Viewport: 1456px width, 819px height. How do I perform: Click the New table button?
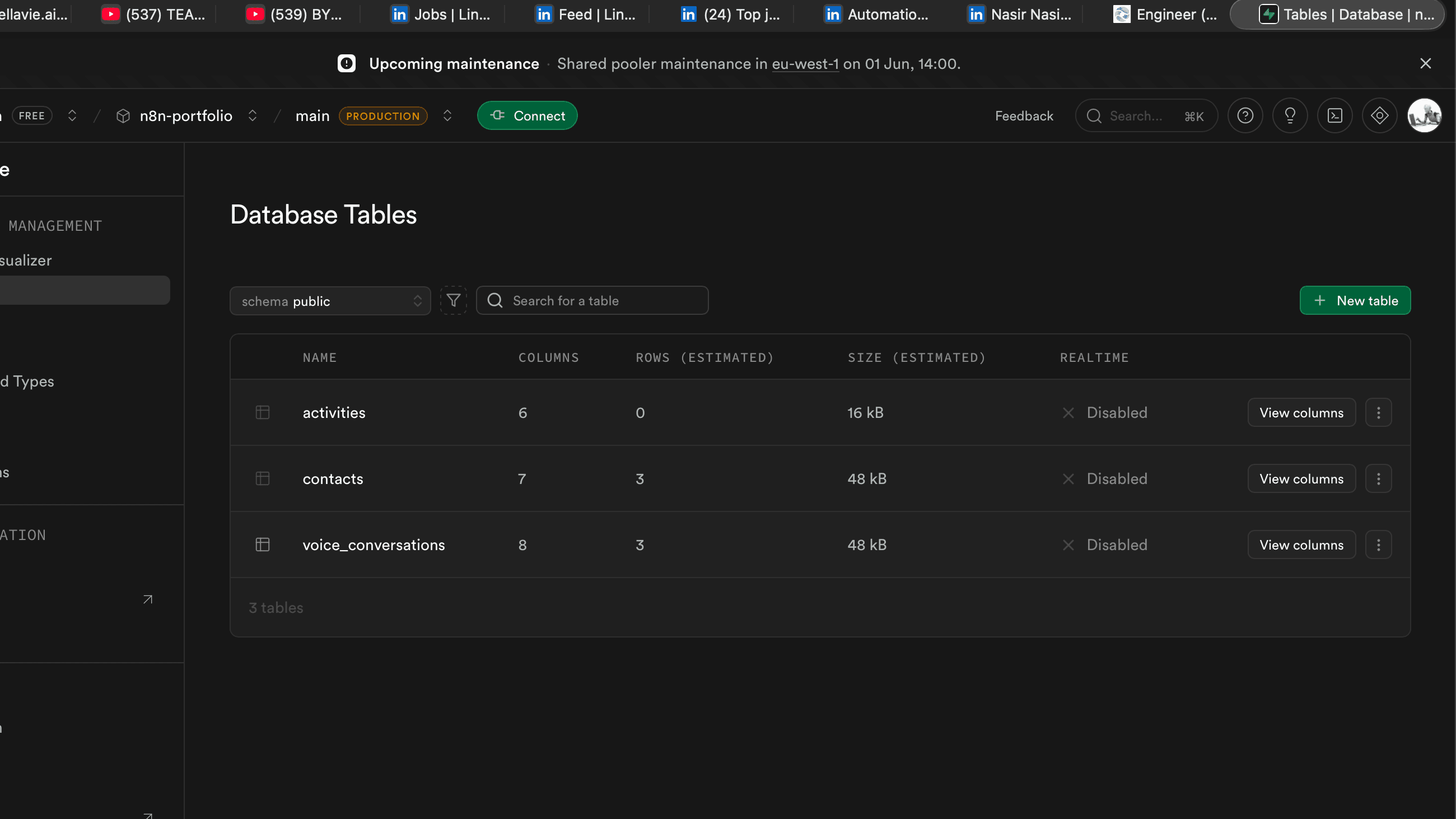[1355, 301]
